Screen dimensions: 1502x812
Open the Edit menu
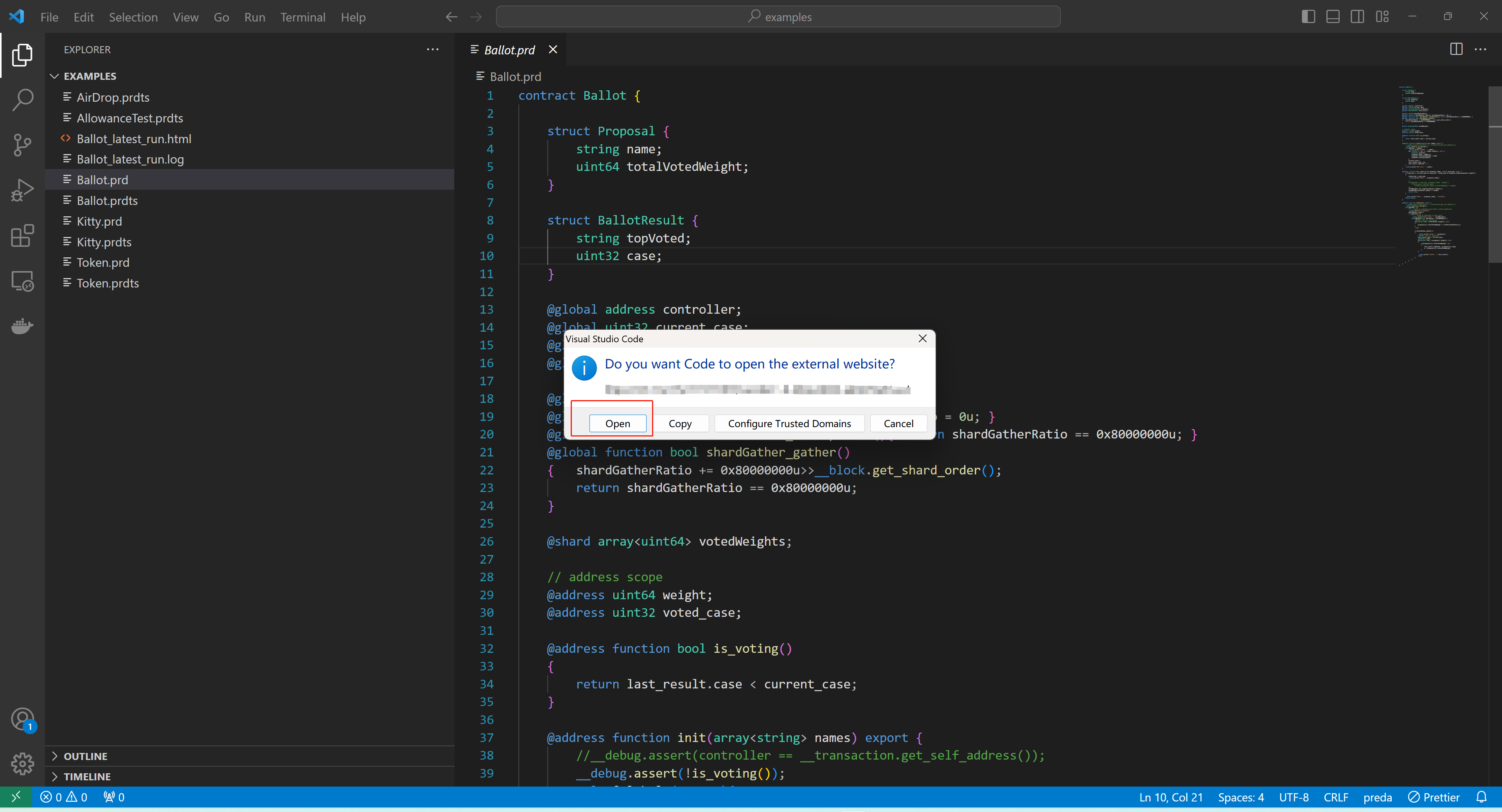coord(83,17)
